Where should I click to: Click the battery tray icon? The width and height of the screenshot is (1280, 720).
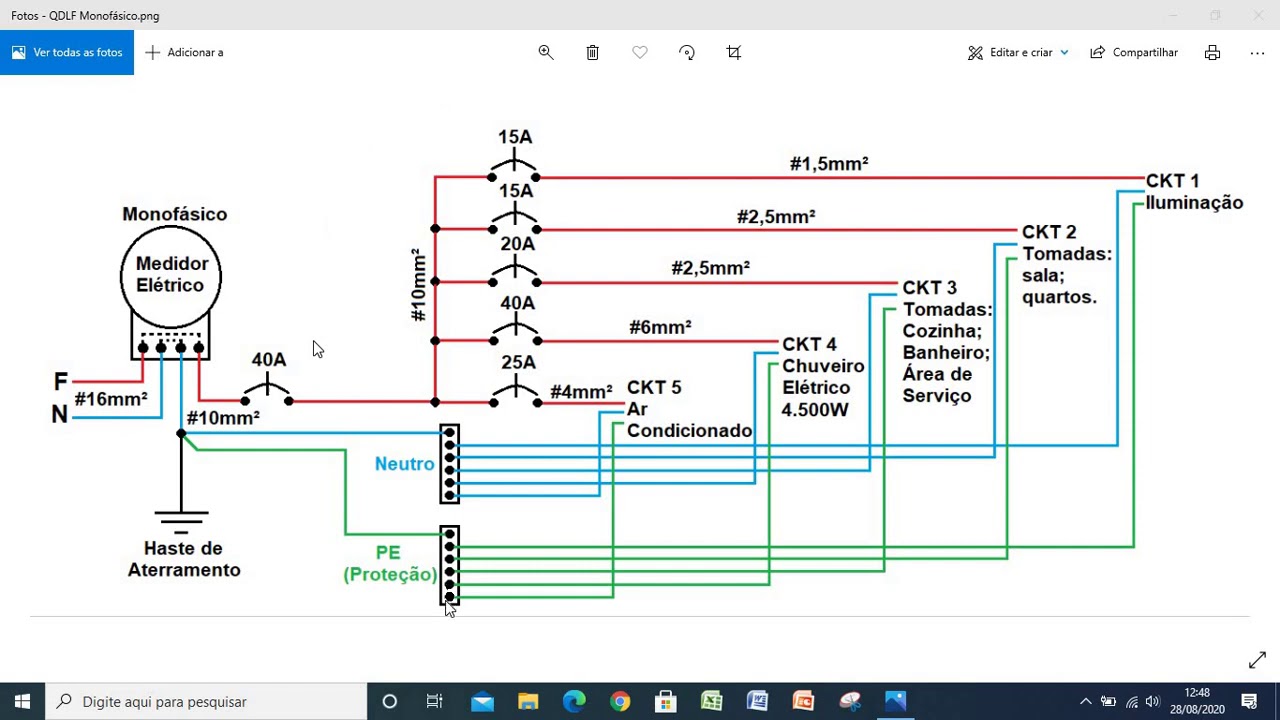(x=1108, y=701)
